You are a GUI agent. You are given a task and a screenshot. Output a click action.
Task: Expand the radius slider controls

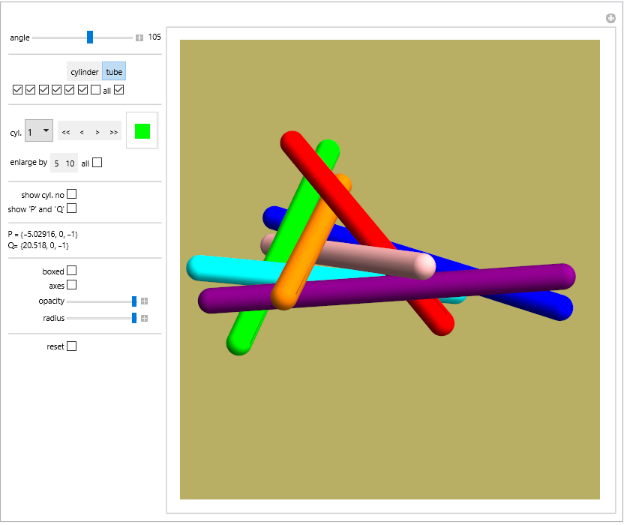(x=144, y=318)
